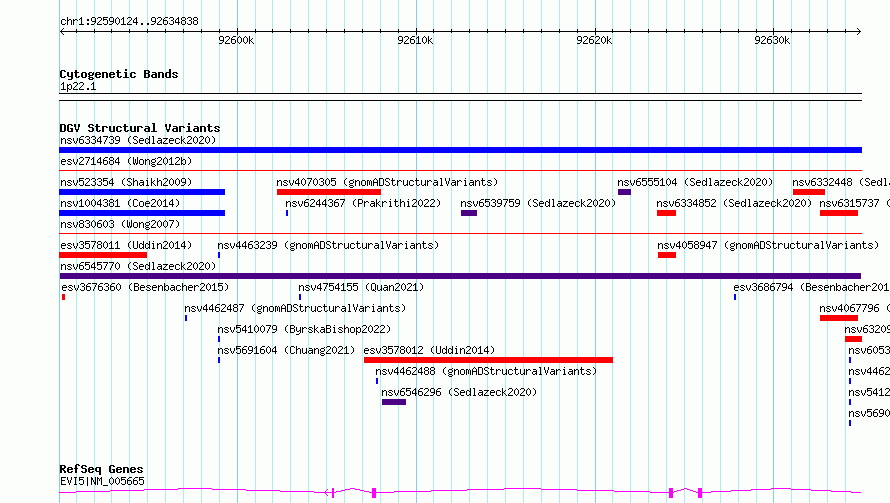Image resolution: width=890 pixels, height=503 pixels.
Task: Select the 1p22.1 cytogenetic band label
Action: click(78, 86)
